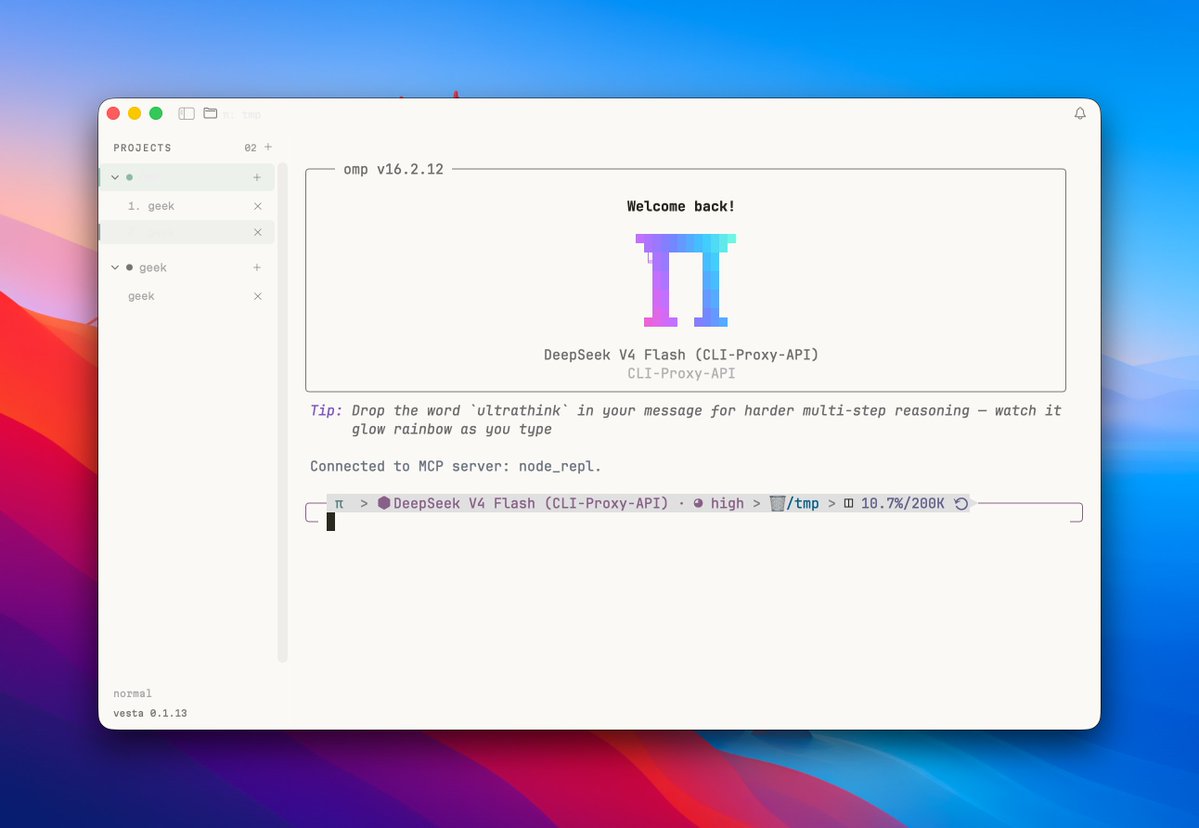
Task: Click 'Connected to MCP server: node_repl.' line
Action: tap(456, 466)
